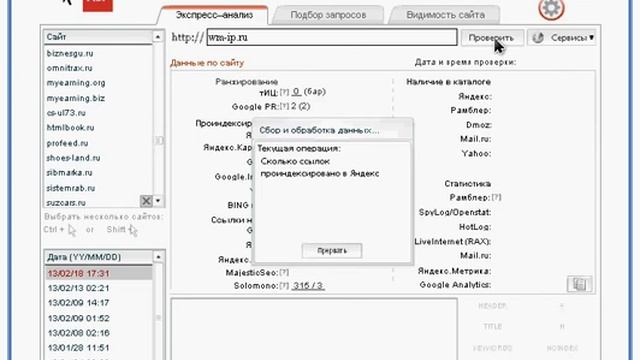Click the site list scroll-down arrow
The width and height of the screenshot is (640, 360).
pyautogui.click(x=158, y=201)
